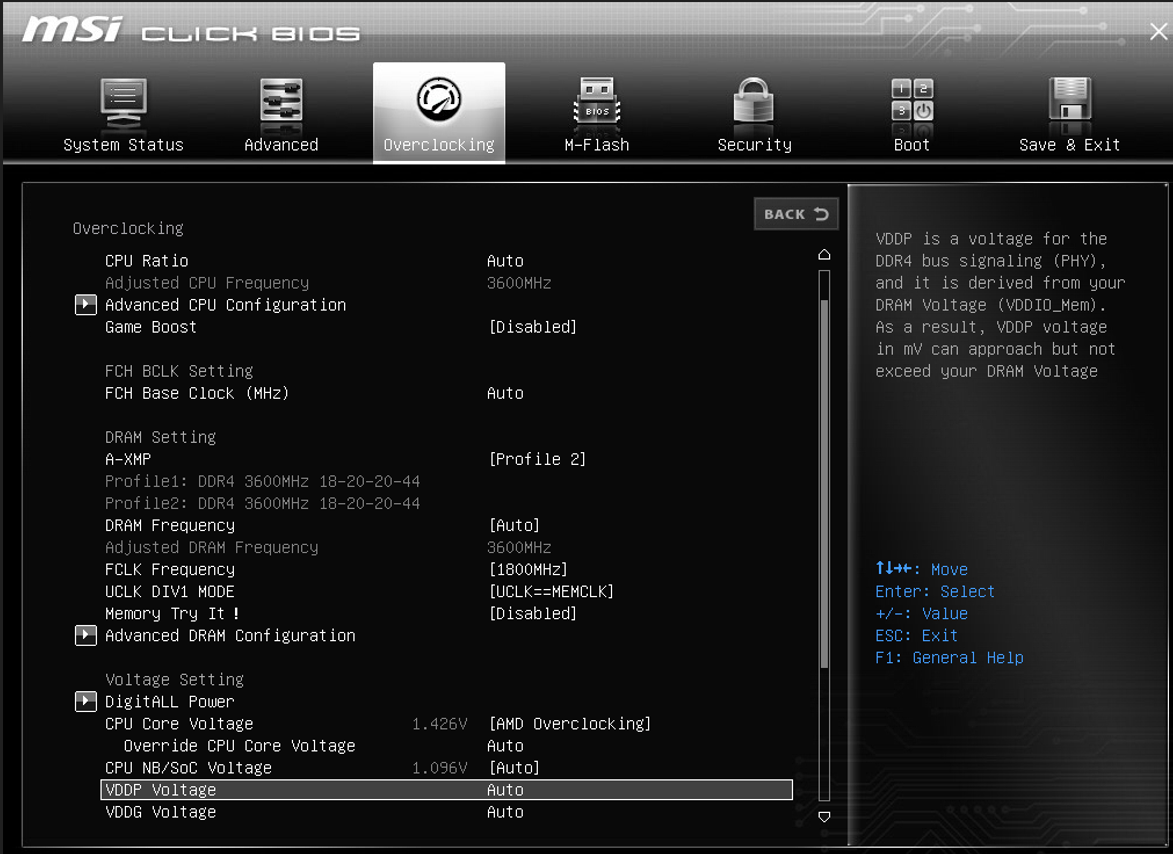Select Overclocking gauge icon
Viewport: 1173px width, 854px height.
pos(439,99)
